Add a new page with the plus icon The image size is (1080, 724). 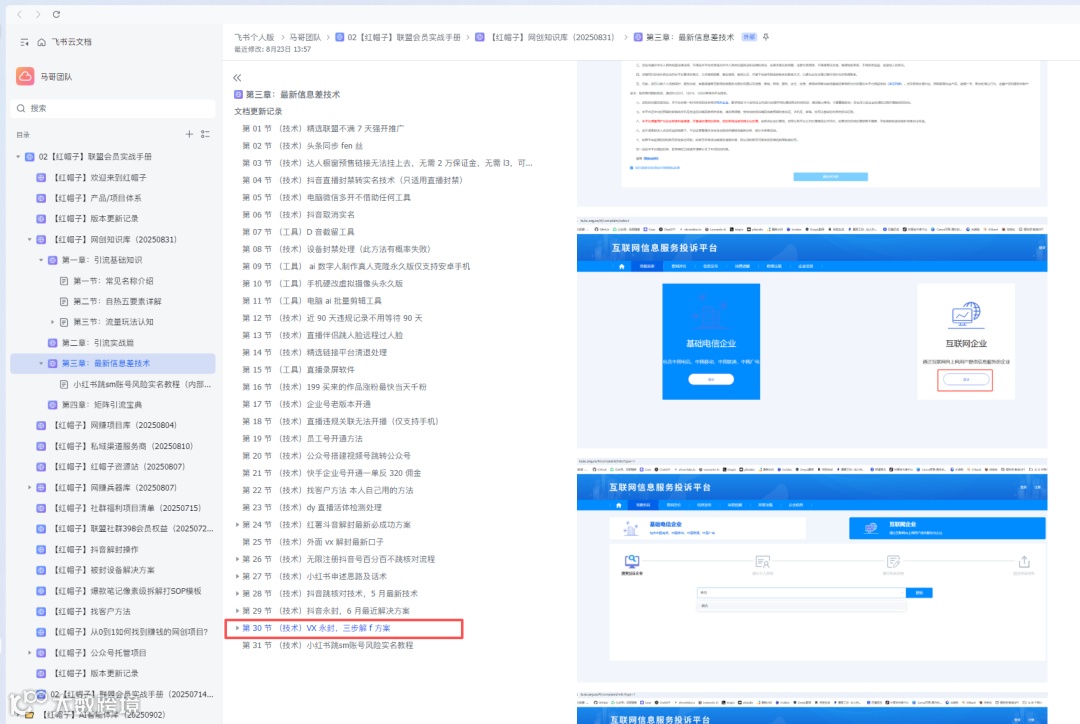[x=189, y=134]
